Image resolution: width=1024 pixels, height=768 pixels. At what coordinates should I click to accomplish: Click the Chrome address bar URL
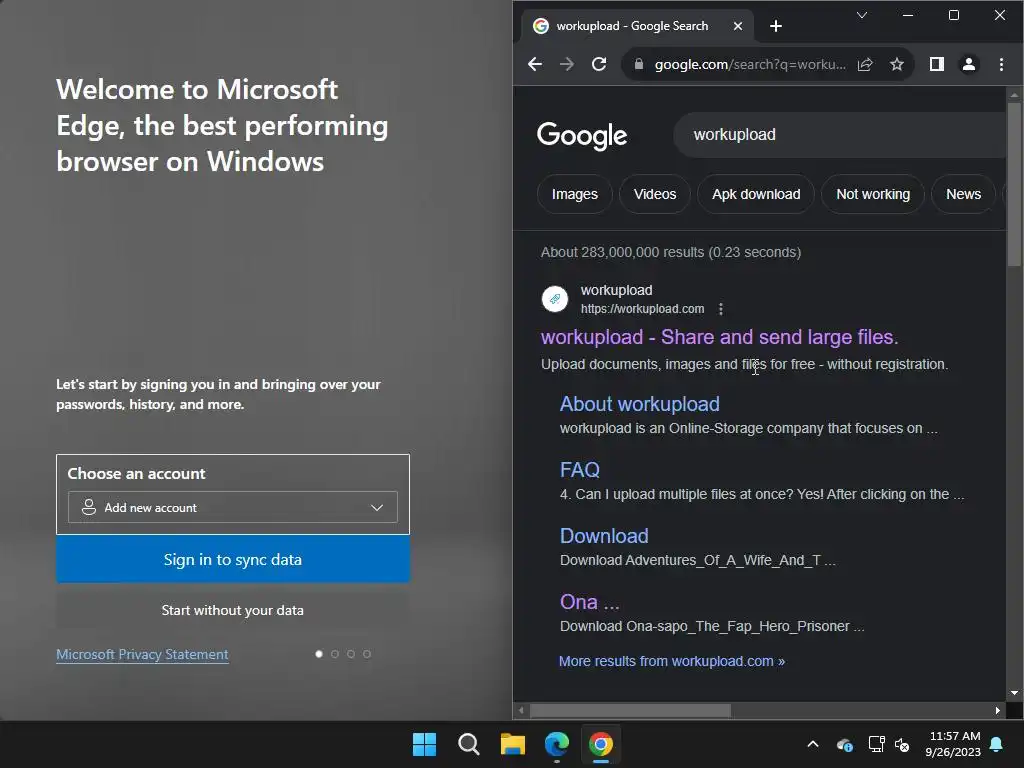750,64
